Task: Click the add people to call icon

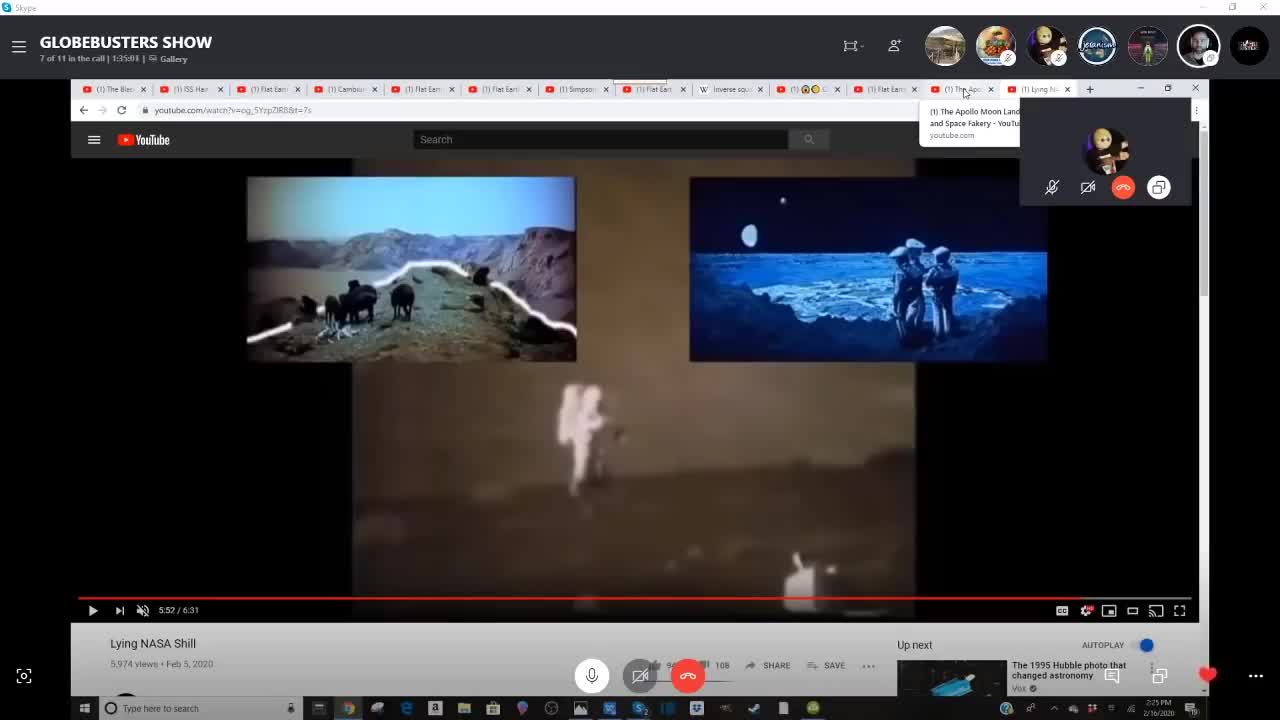Action: [x=894, y=46]
